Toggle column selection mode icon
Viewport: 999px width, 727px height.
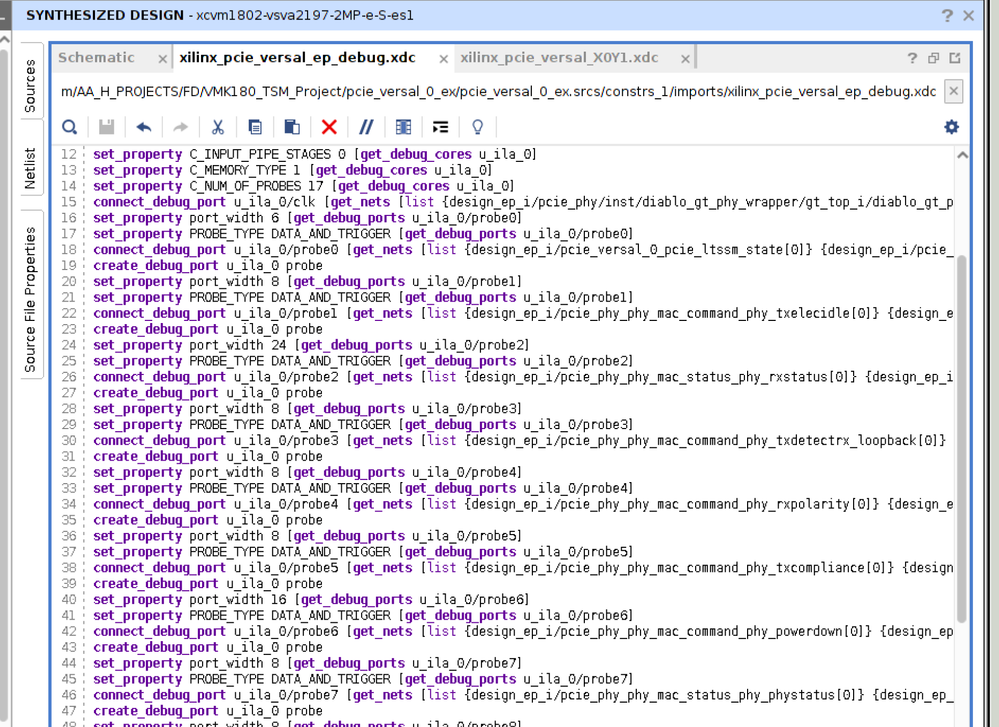(x=403, y=127)
